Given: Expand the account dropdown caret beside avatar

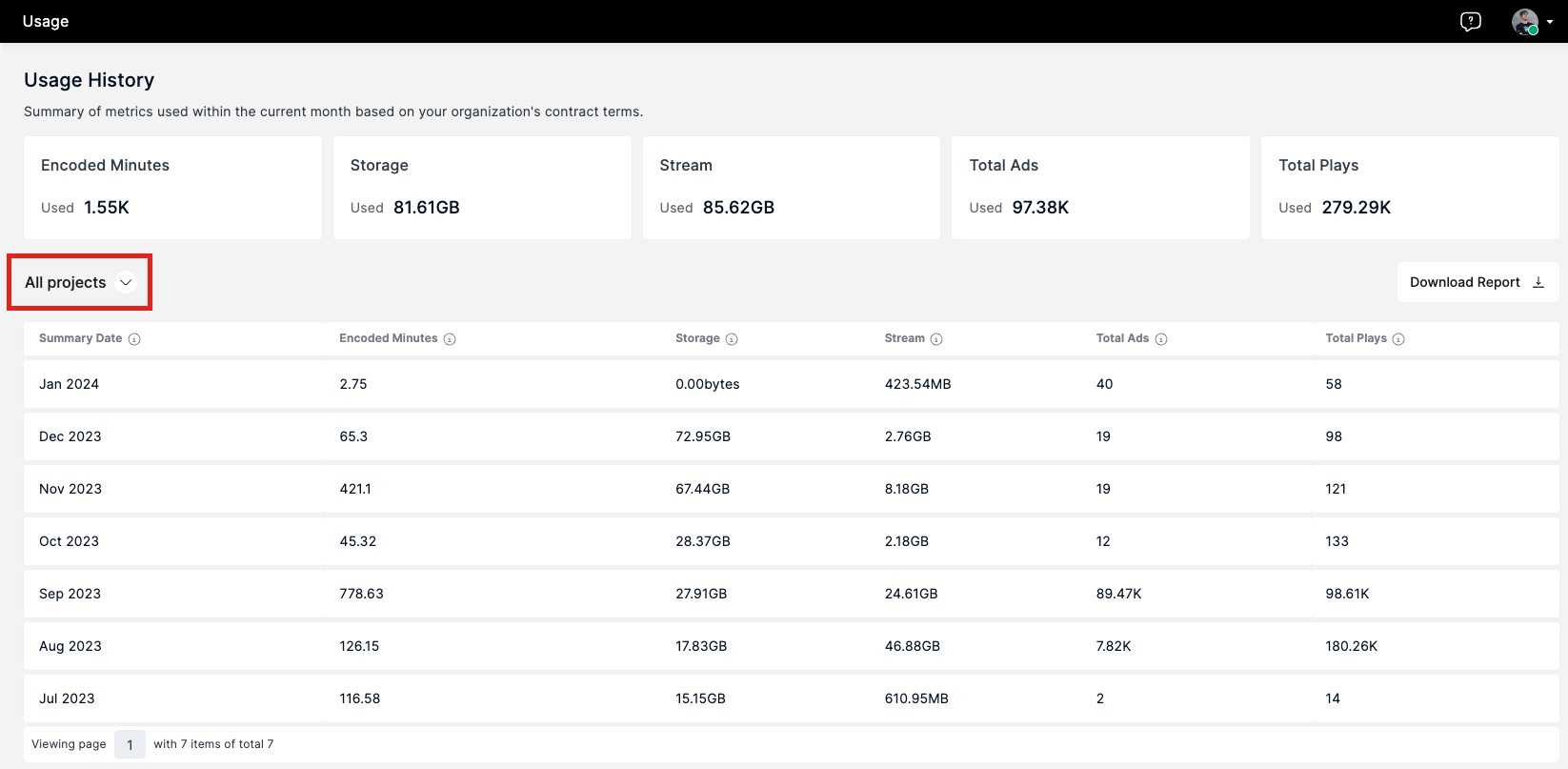Looking at the screenshot, I should (x=1550, y=22).
